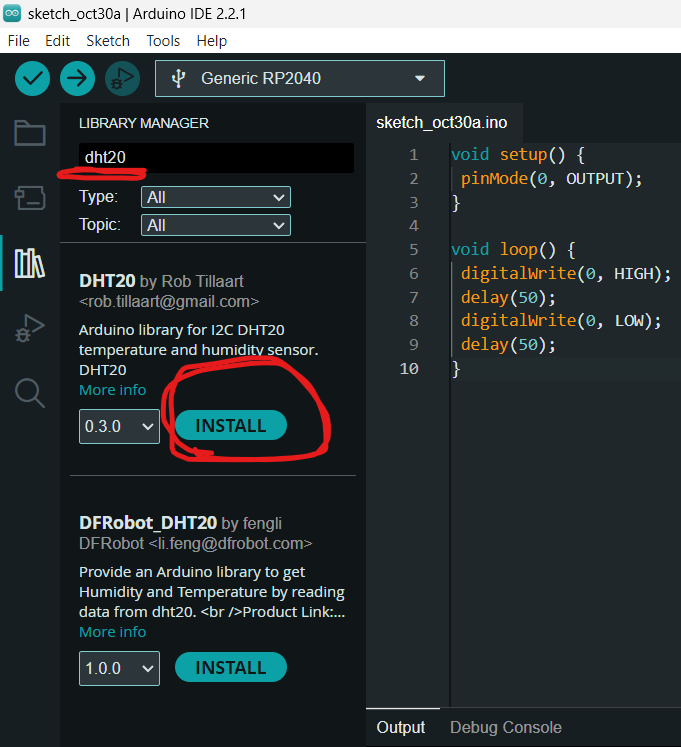Viewport: 681px width, 747px height.
Task: Click the closing brace on line 3
Action: [x=456, y=202]
